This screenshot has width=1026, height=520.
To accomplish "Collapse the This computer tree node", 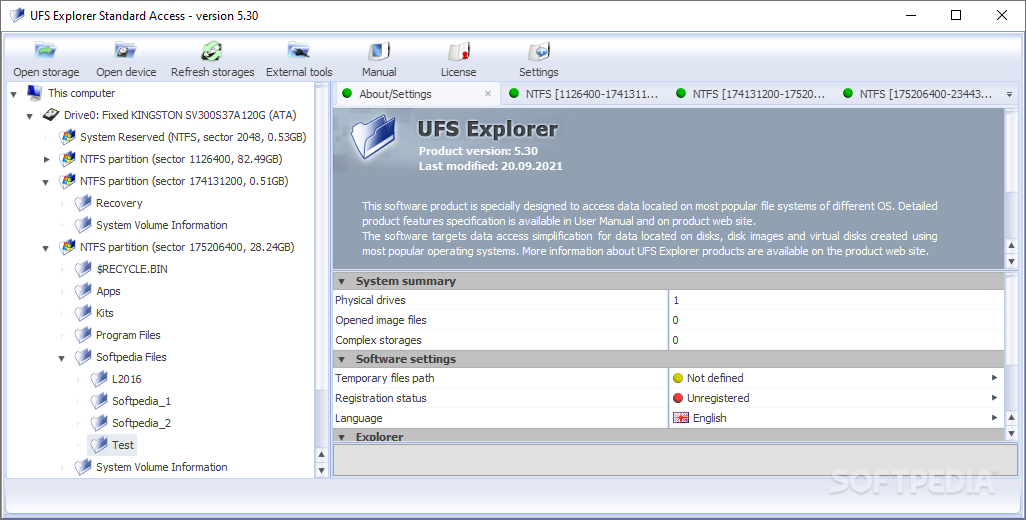I will click(x=14, y=95).
